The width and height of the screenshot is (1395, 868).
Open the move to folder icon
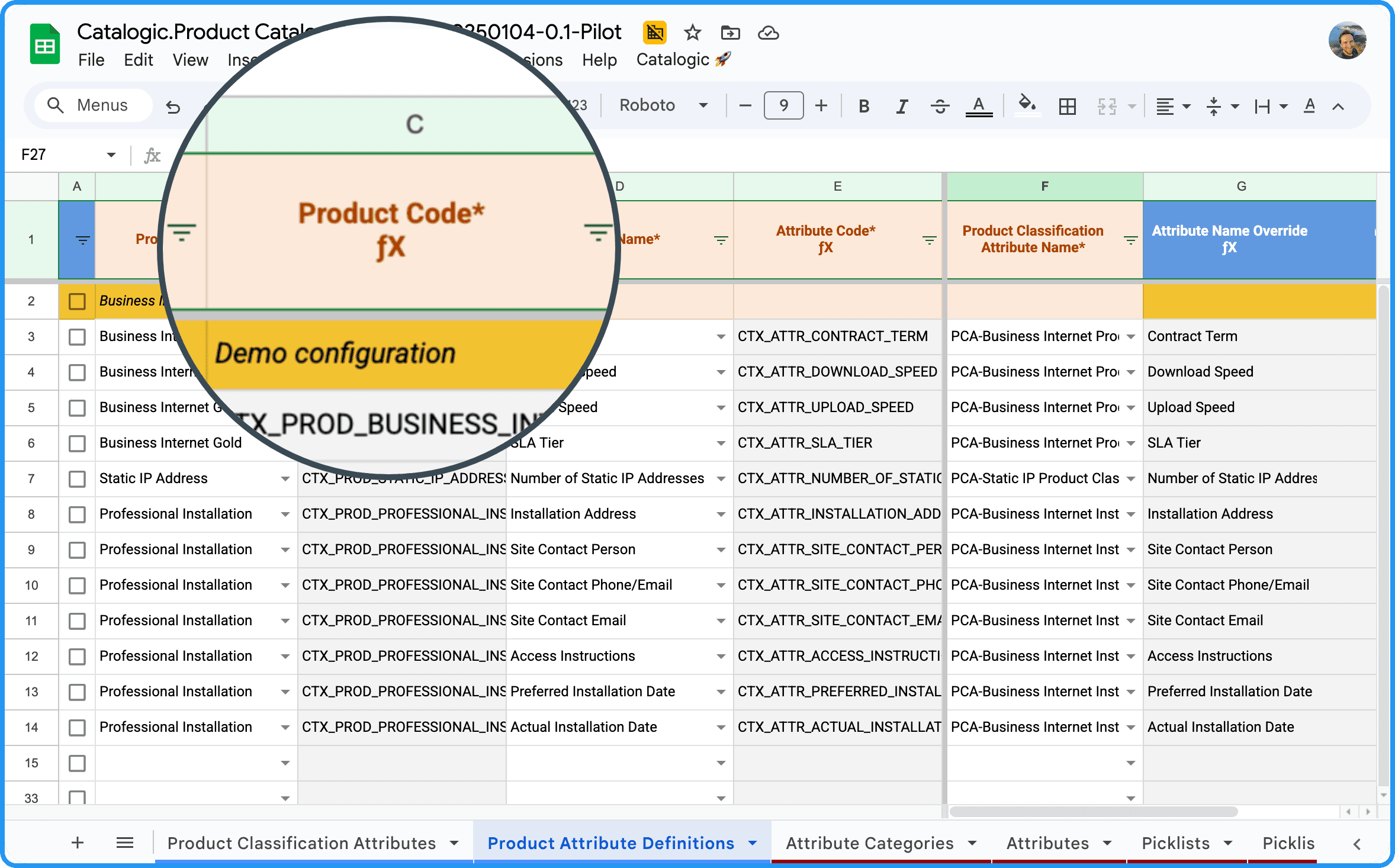click(x=730, y=33)
